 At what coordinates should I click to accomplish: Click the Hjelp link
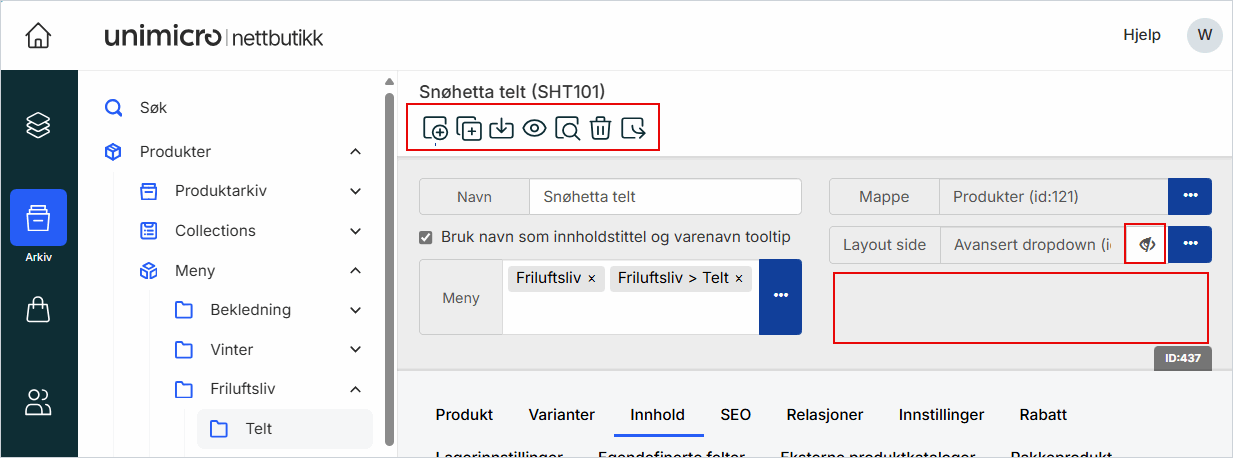[x=1142, y=35]
